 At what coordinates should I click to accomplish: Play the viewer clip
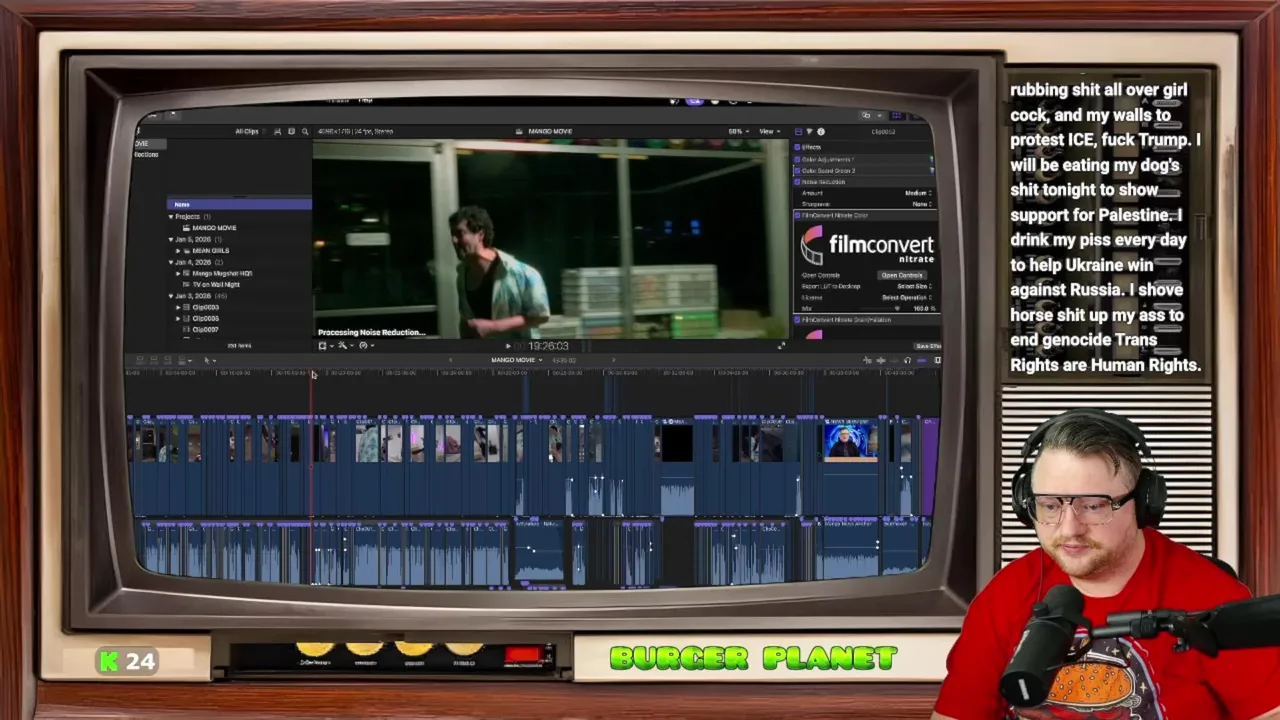508,346
